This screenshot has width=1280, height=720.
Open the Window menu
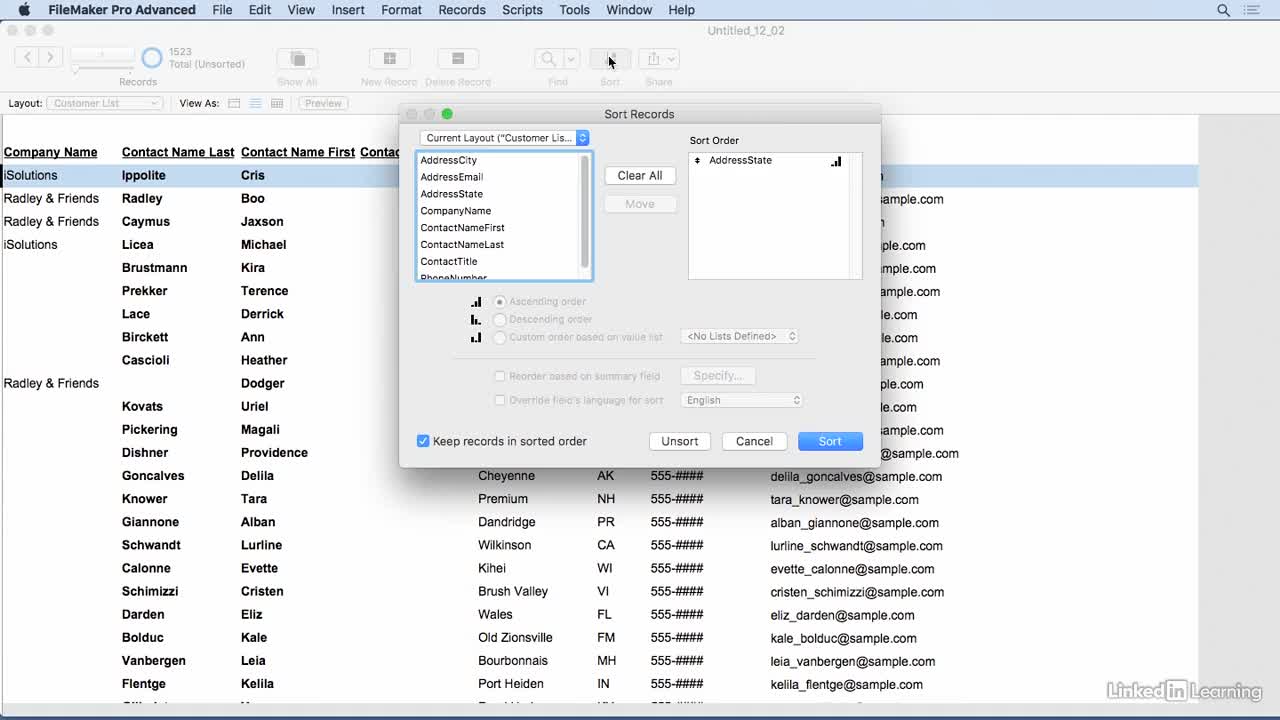pyautogui.click(x=629, y=10)
